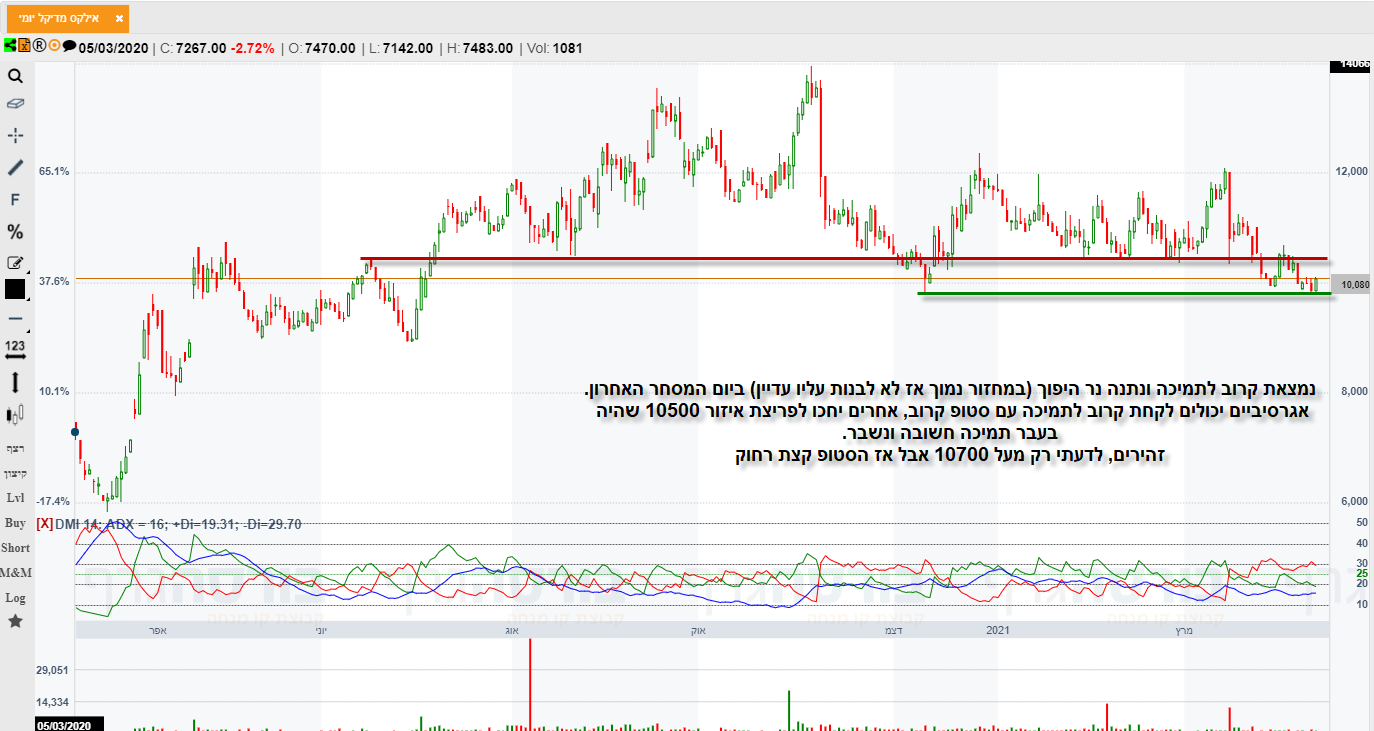Click the L: 7142.00 low value
The image size is (1374, 731).
tap(402, 48)
